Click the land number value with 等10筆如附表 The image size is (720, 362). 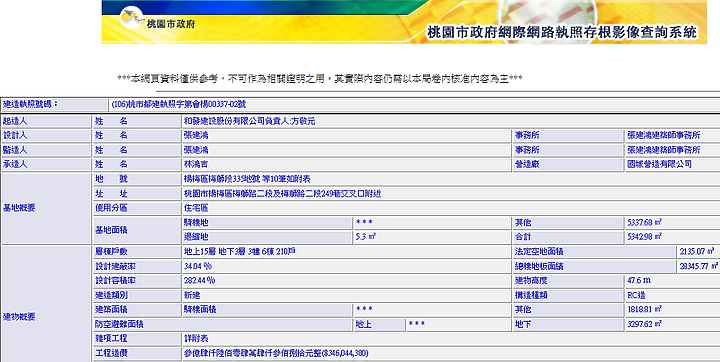[x=247, y=179]
